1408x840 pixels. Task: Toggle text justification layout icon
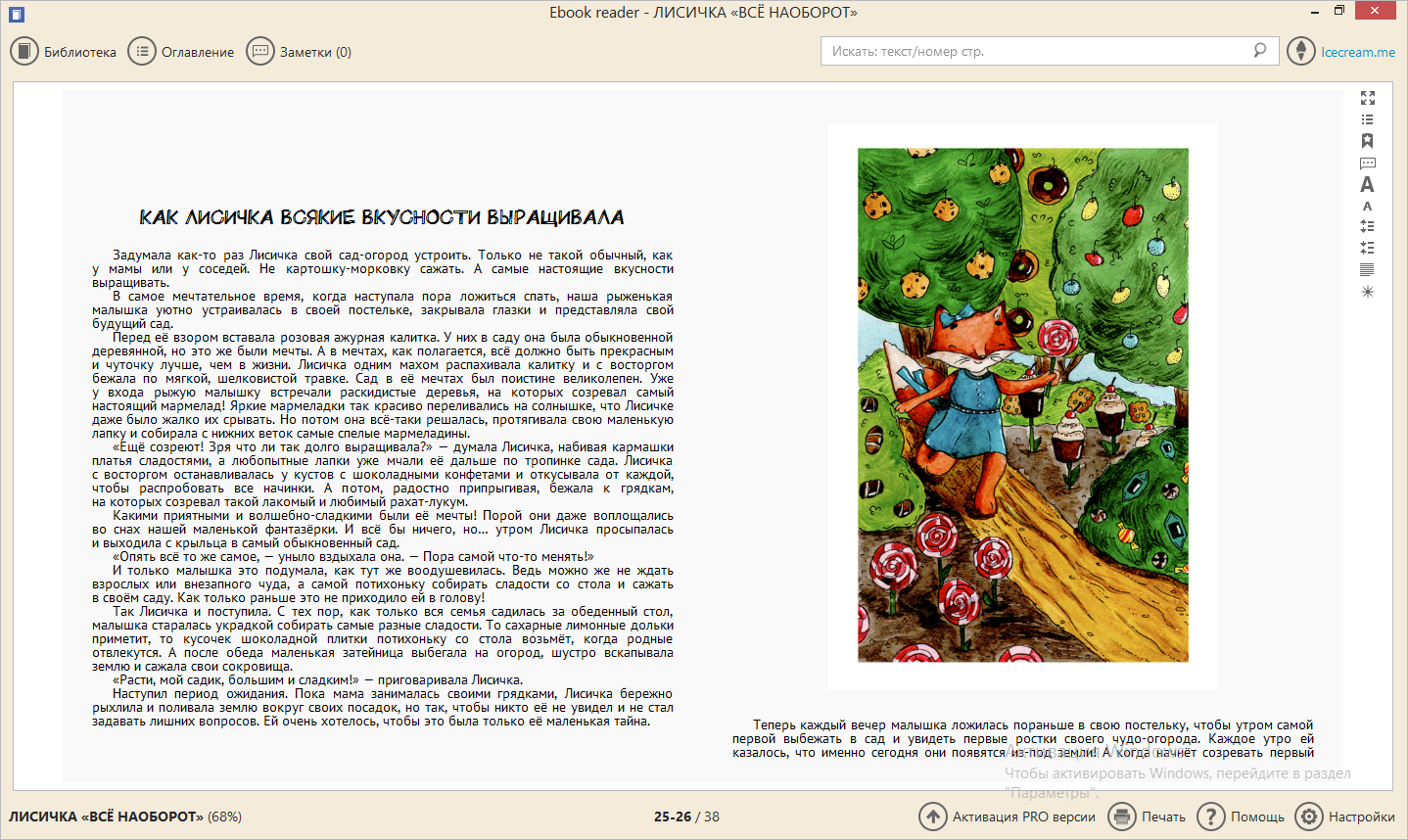tap(1367, 269)
